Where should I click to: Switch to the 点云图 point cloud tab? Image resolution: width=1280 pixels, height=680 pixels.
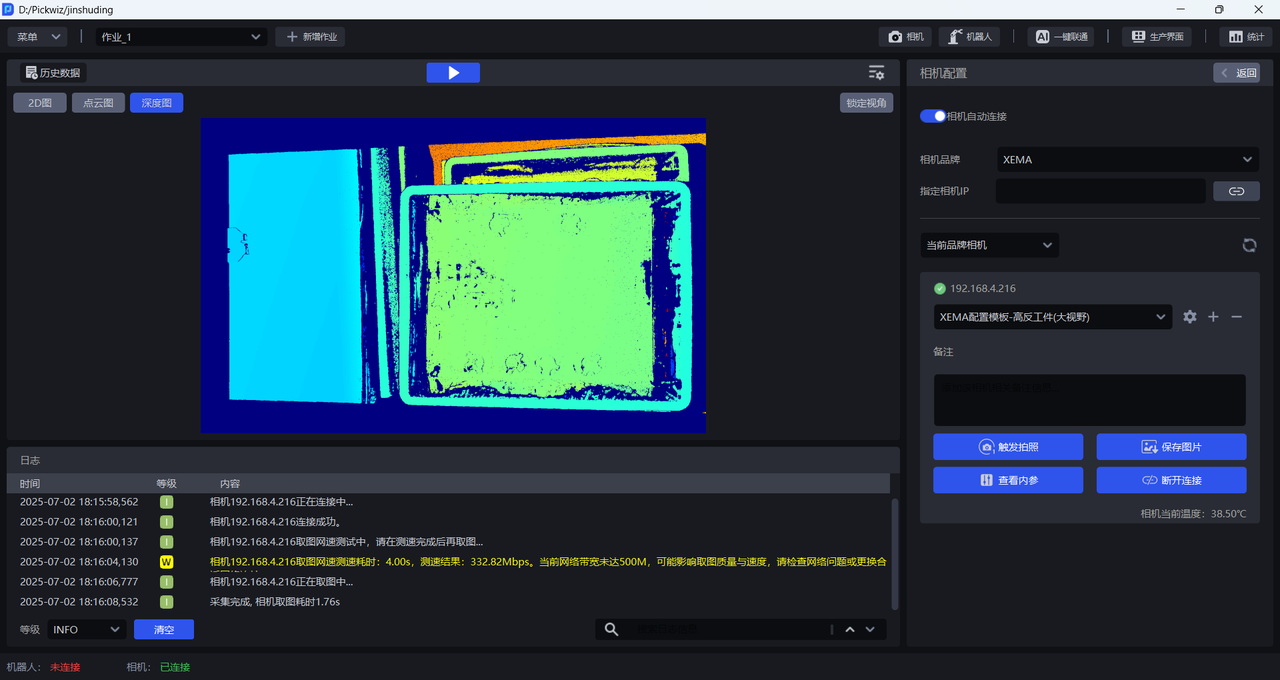pyautogui.click(x=98, y=103)
